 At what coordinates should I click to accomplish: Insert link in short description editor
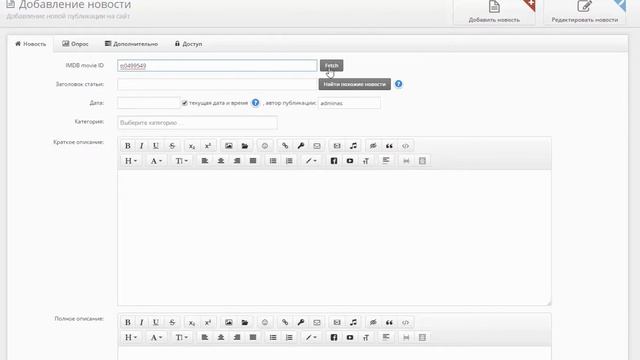[x=285, y=146]
